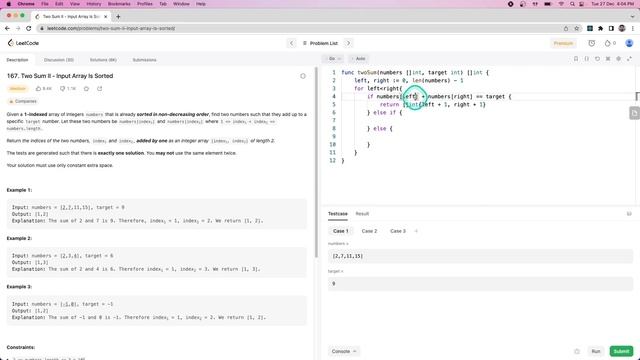
Task: Open the user profile avatar
Action: click(x=629, y=43)
